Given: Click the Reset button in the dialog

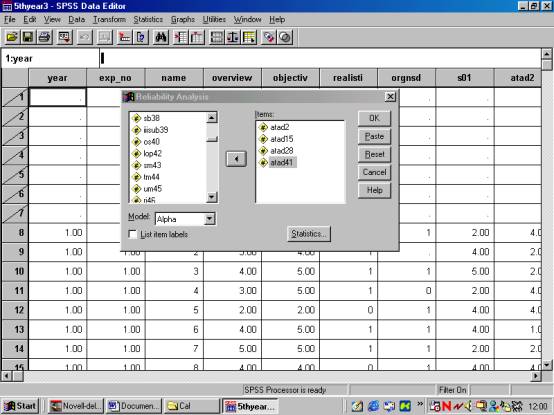Looking at the screenshot, I should click(374, 154).
